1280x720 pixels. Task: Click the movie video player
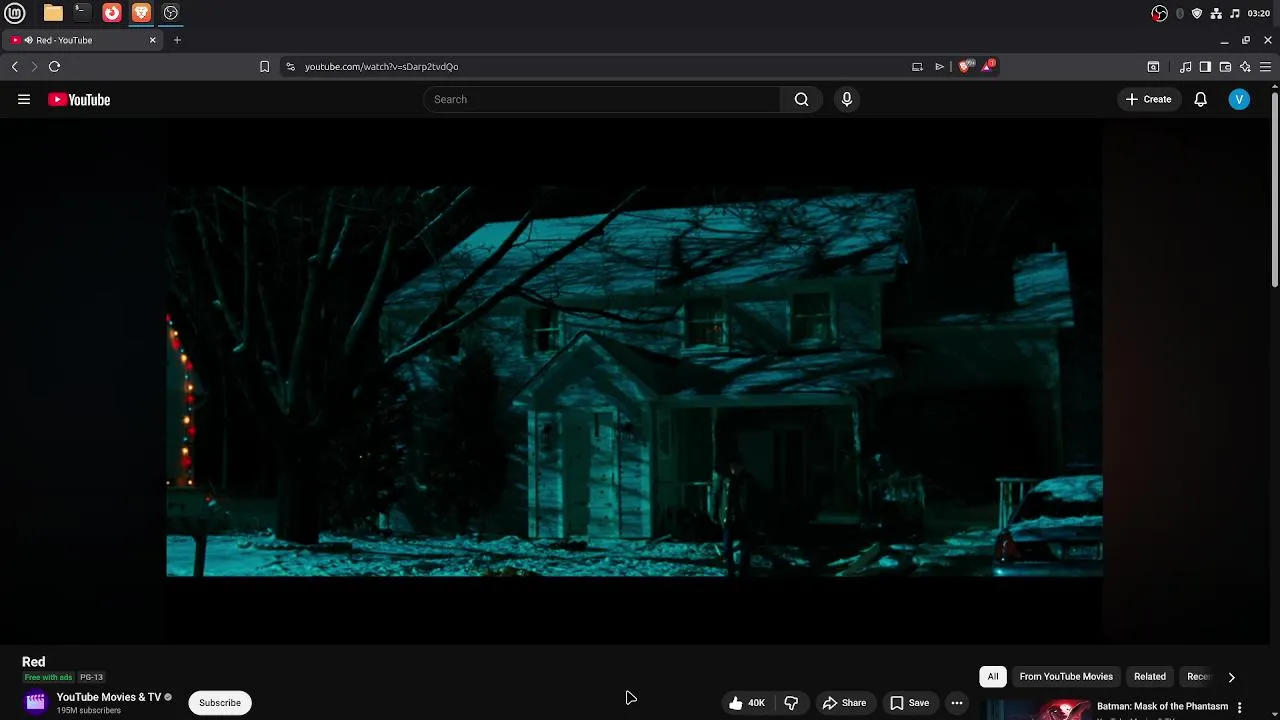click(635, 381)
